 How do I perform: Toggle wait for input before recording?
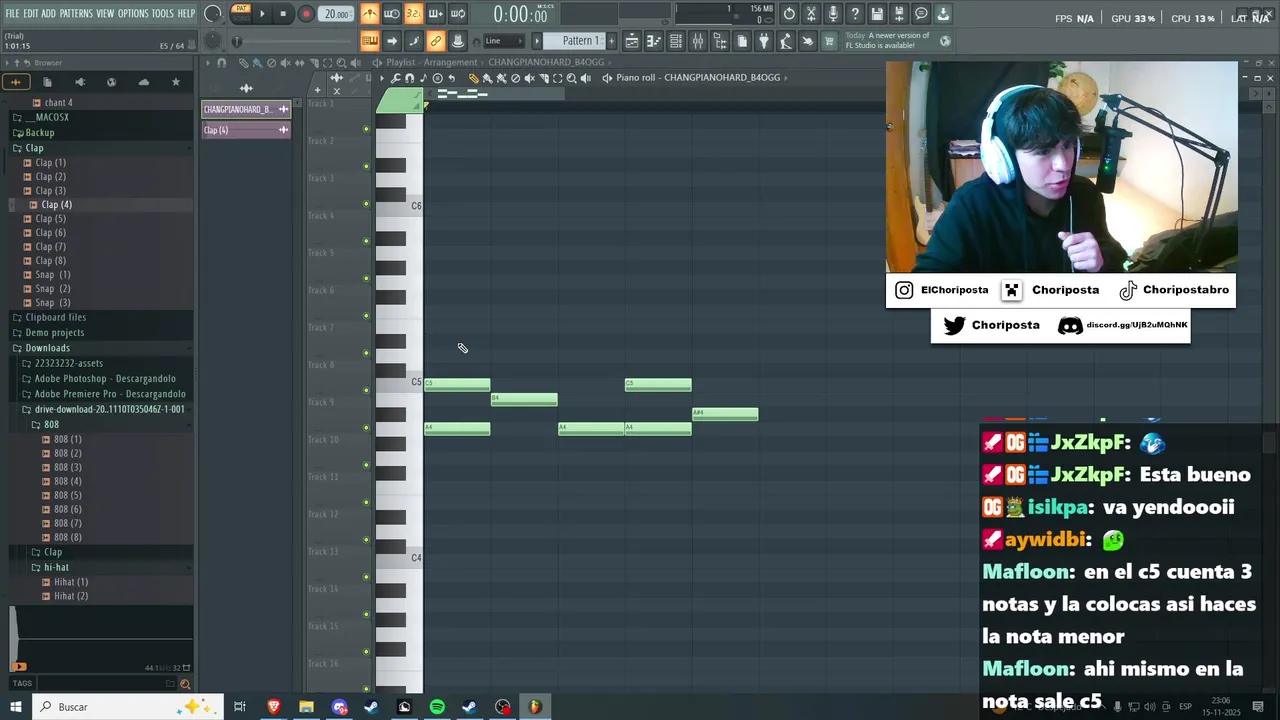coord(392,13)
